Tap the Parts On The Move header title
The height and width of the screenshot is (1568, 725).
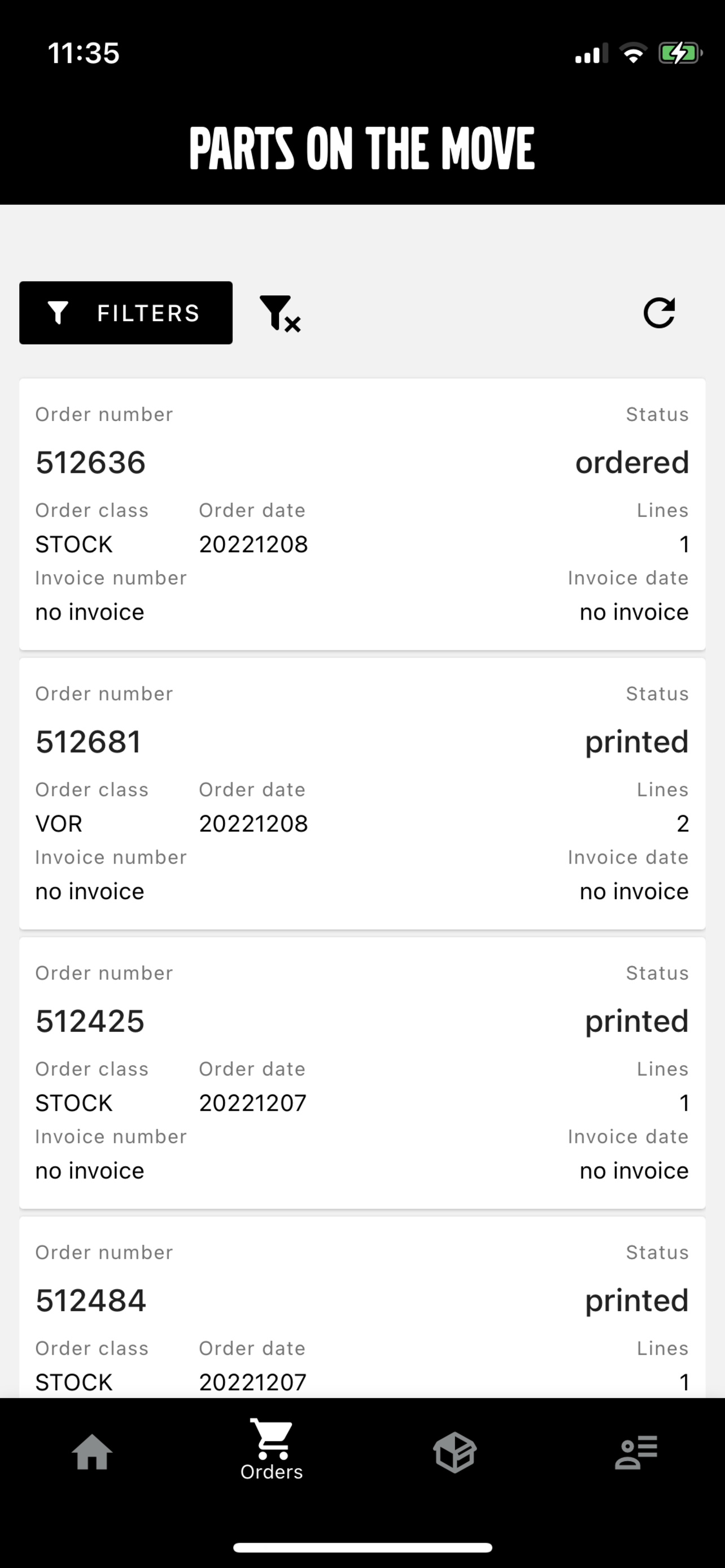click(362, 148)
